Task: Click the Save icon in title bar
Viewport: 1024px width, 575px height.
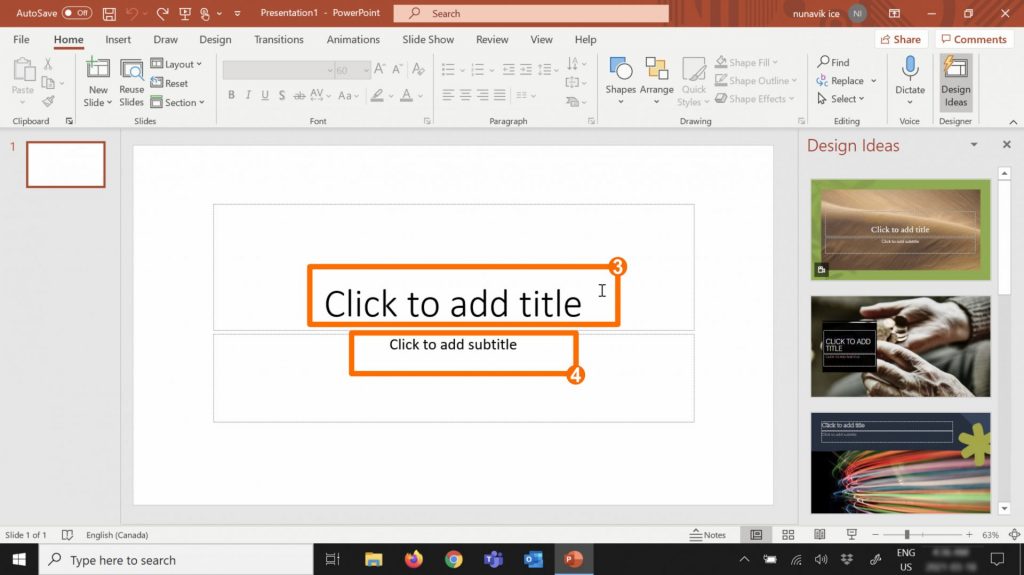Action: tap(109, 14)
